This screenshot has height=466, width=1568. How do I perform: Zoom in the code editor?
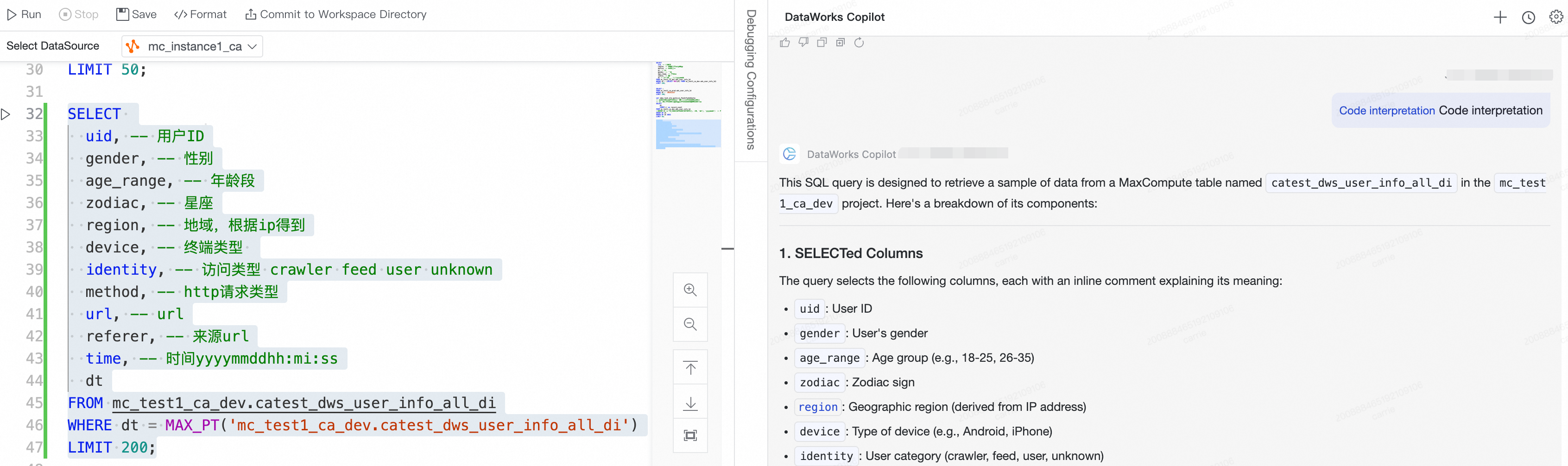[689, 290]
